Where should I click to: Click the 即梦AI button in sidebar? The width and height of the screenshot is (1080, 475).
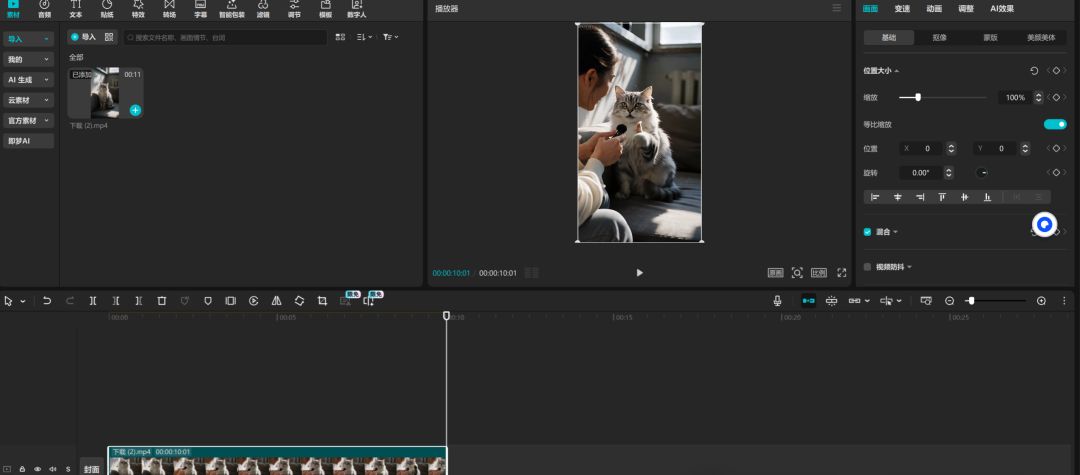pyautogui.click(x=28, y=141)
